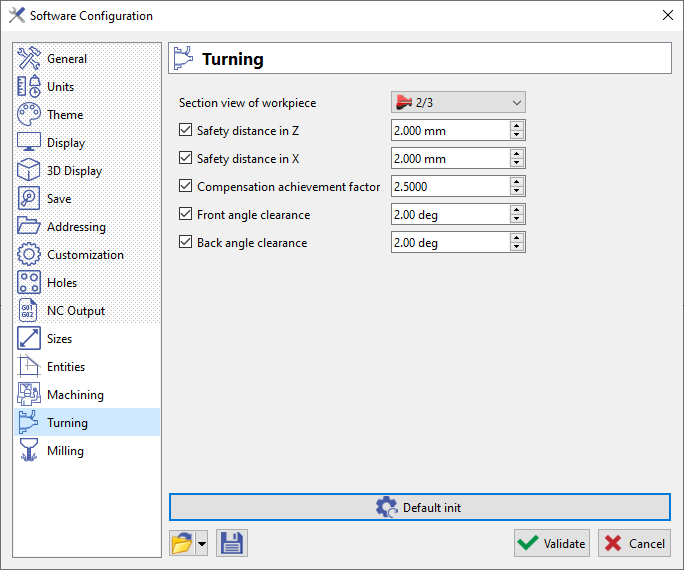The width and height of the screenshot is (684, 570).
Task: Go to the Addressing settings page
Action: point(76,227)
